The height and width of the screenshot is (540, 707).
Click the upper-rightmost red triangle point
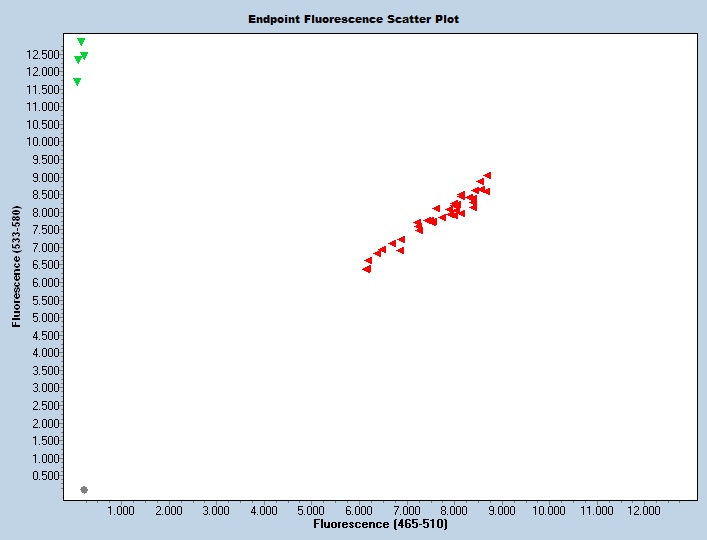pos(487,175)
